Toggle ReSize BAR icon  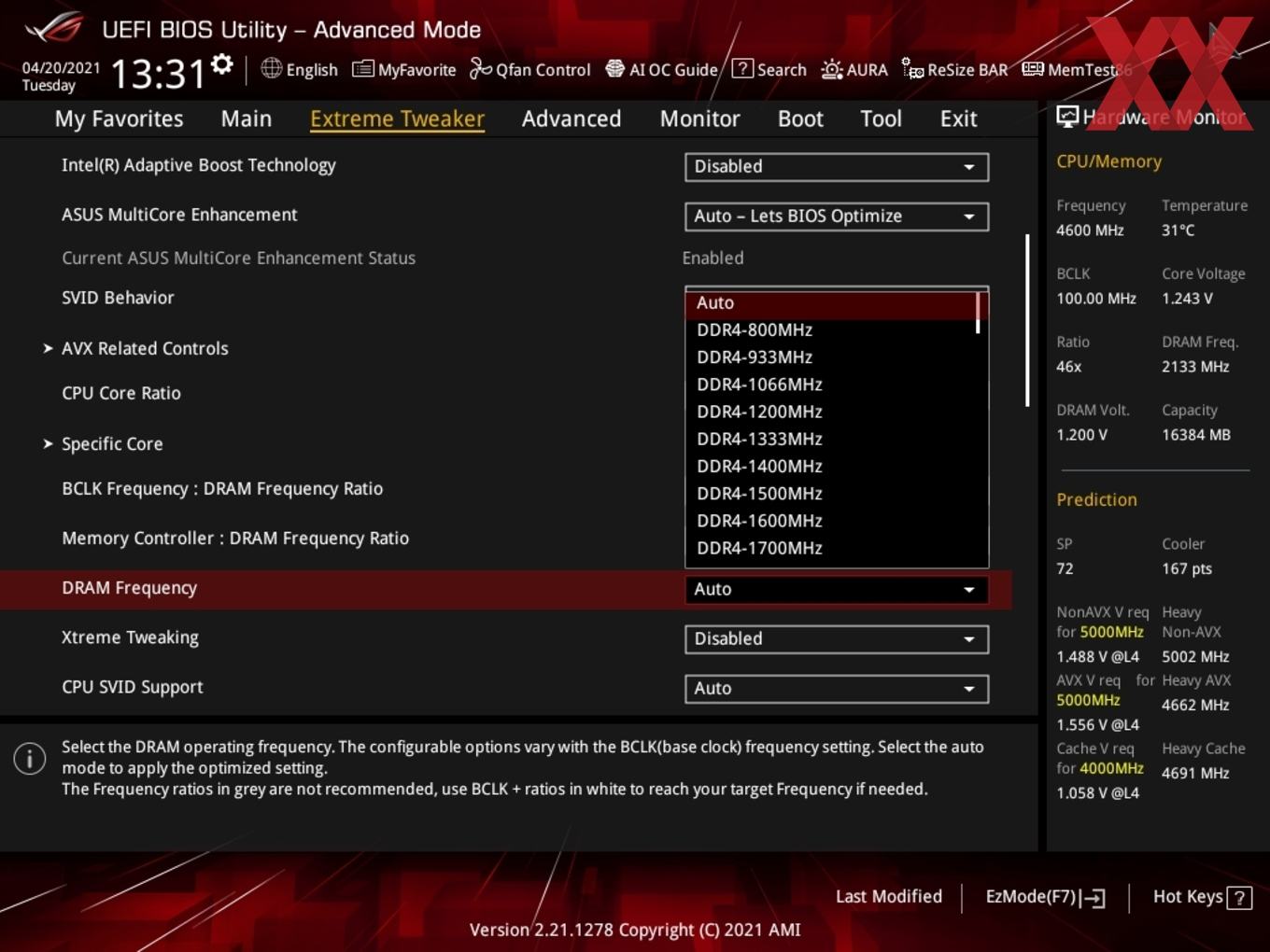pos(912,68)
